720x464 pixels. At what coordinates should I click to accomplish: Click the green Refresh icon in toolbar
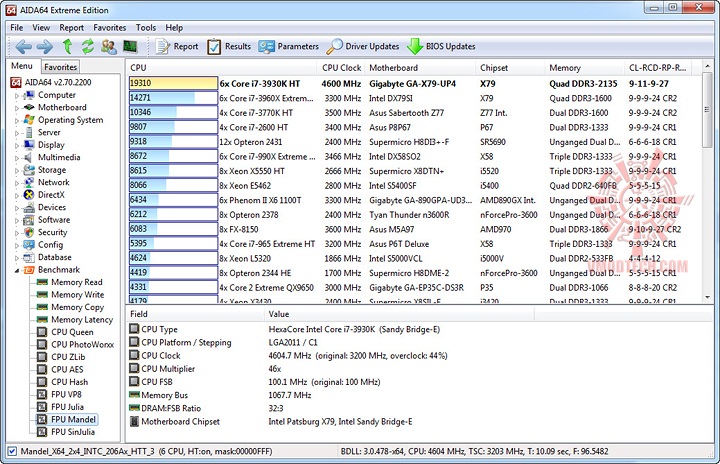pyautogui.click(x=88, y=46)
